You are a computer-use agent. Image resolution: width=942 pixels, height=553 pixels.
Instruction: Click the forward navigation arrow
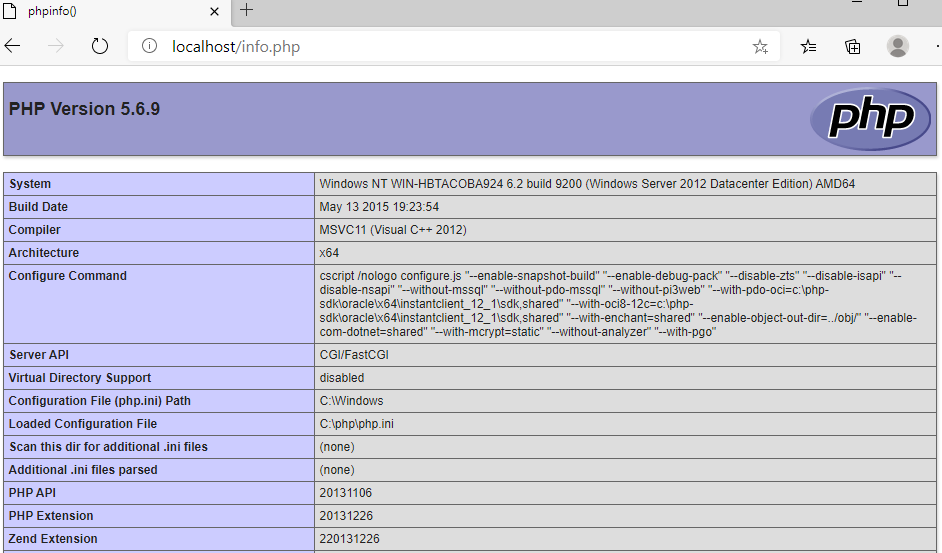[x=56, y=46]
